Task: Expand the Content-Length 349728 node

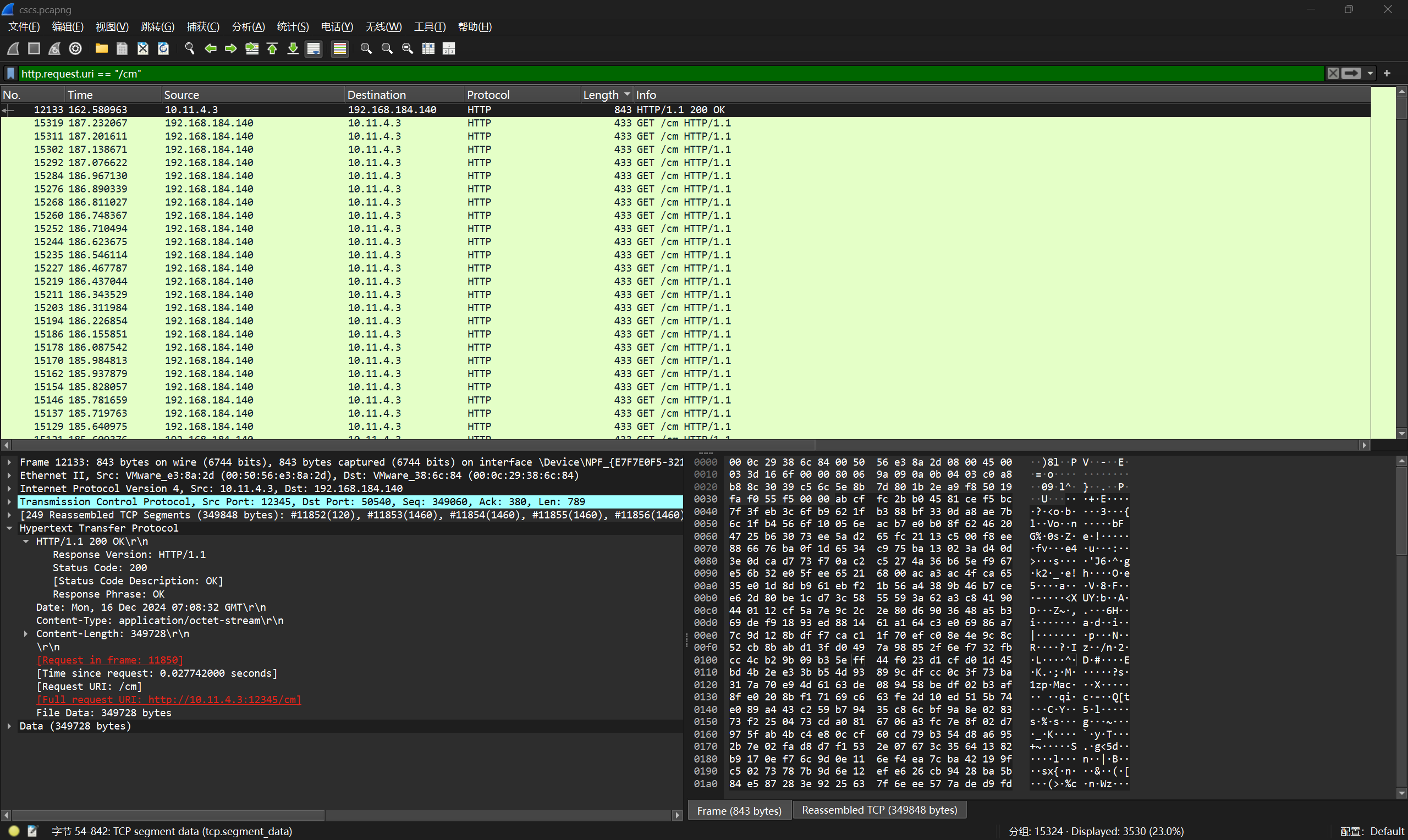Action: point(25,634)
